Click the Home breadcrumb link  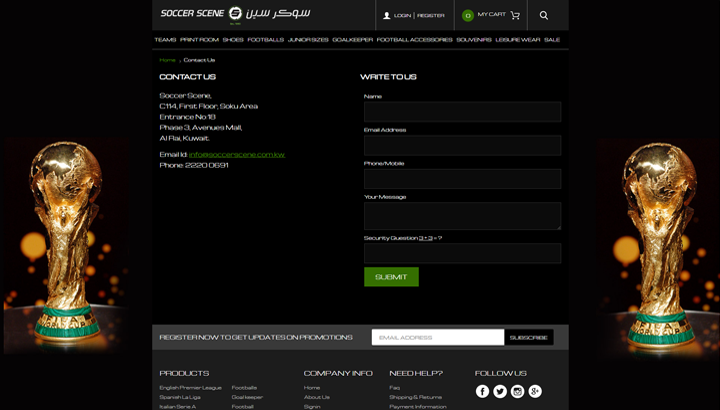[x=167, y=60]
